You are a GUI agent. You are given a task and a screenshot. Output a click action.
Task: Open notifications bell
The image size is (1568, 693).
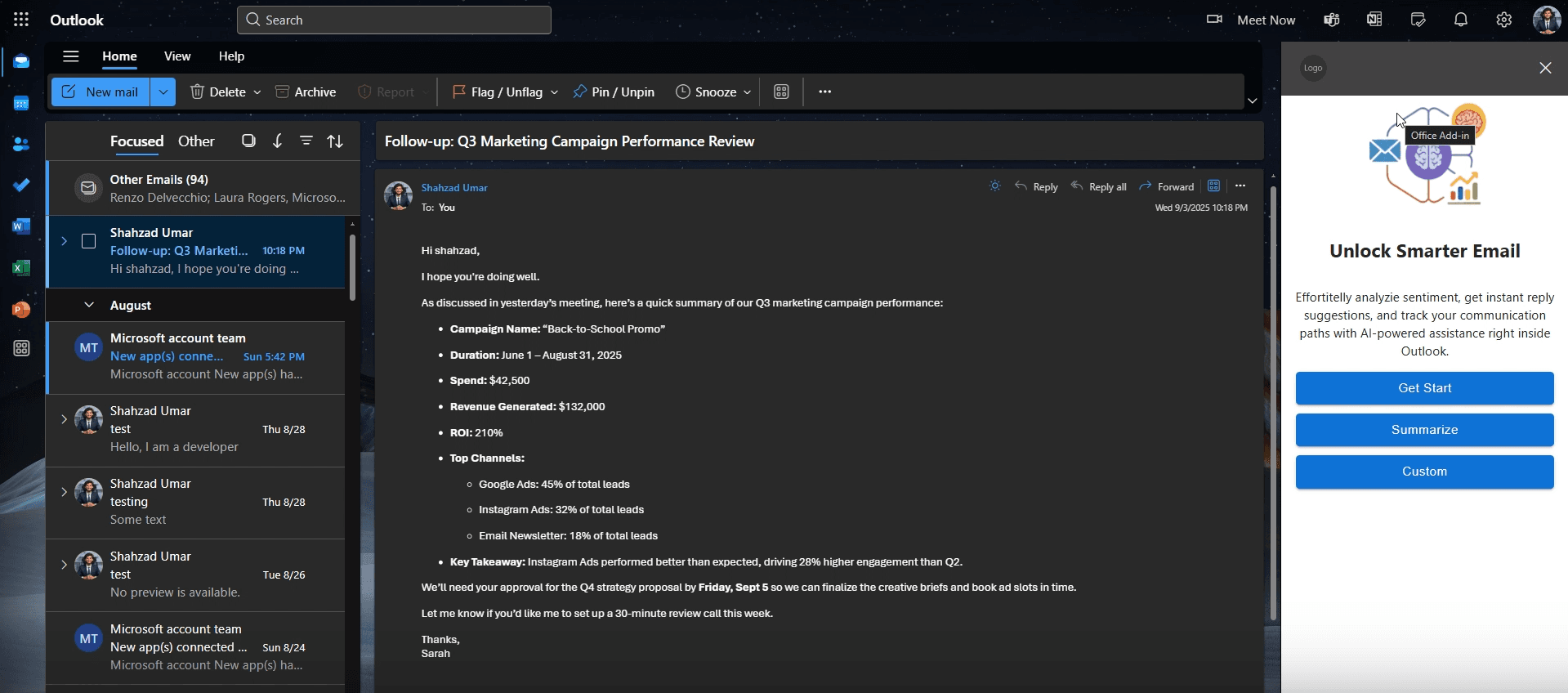[x=1461, y=20]
